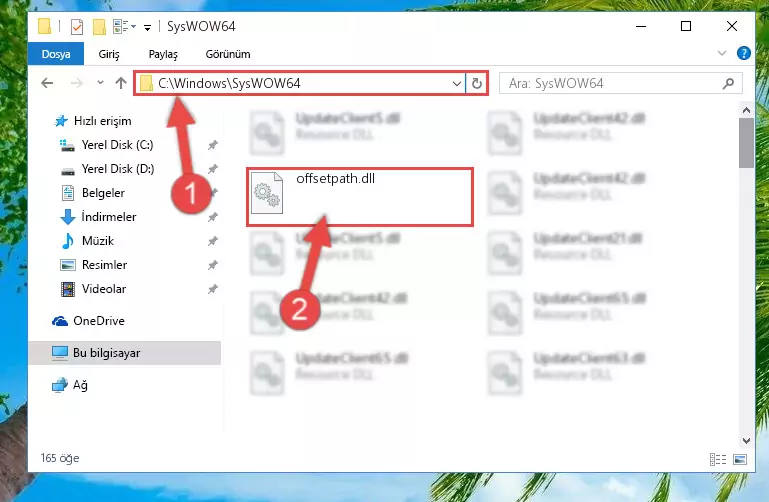This screenshot has width=769, height=502.
Task: Click the network icon beside Ağ
Action: [60, 385]
